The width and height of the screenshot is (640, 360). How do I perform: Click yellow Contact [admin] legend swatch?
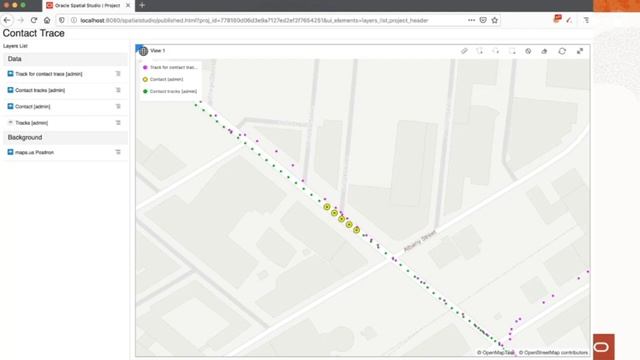tap(145, 80)
